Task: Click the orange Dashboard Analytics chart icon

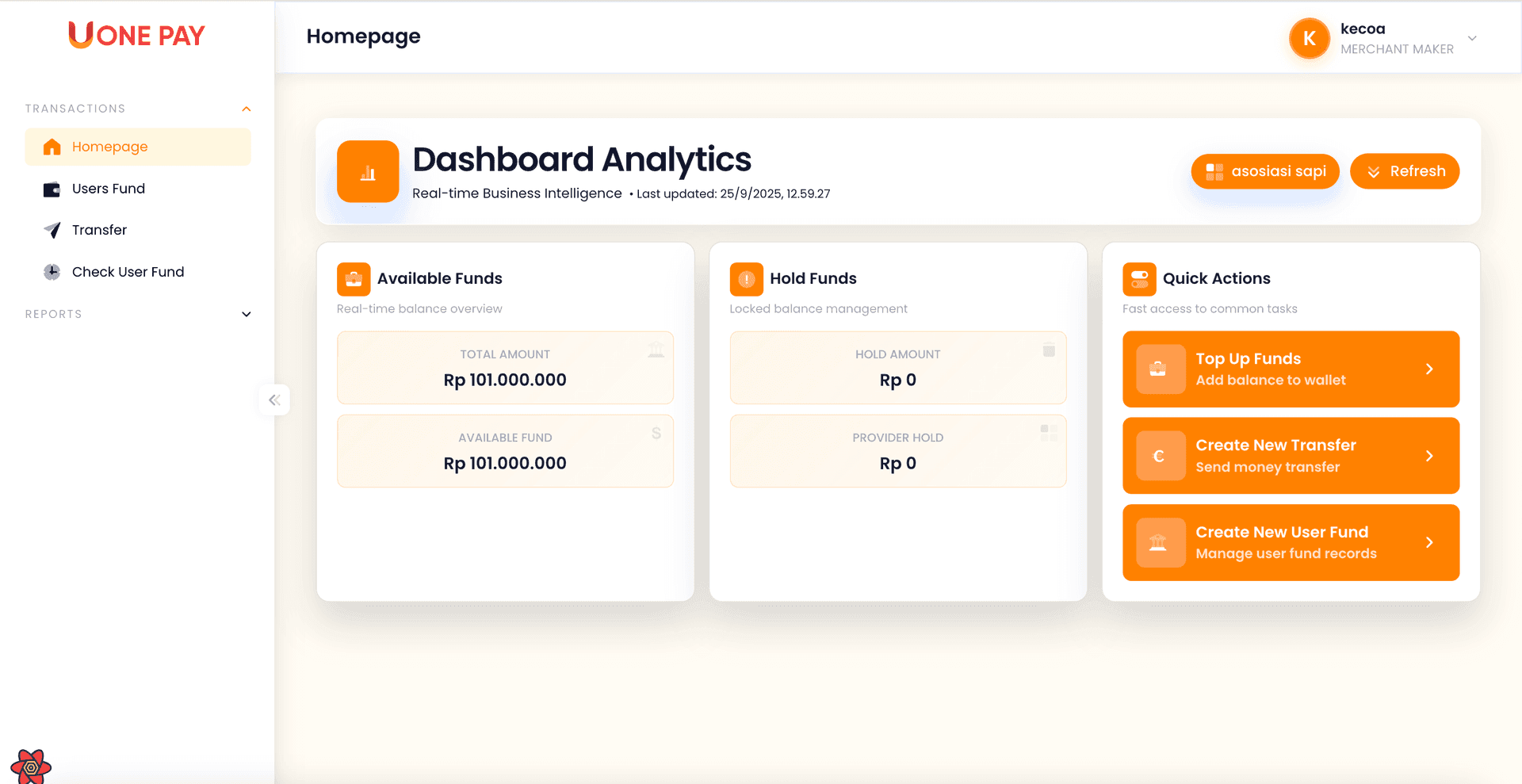Action: click(368, 171)
